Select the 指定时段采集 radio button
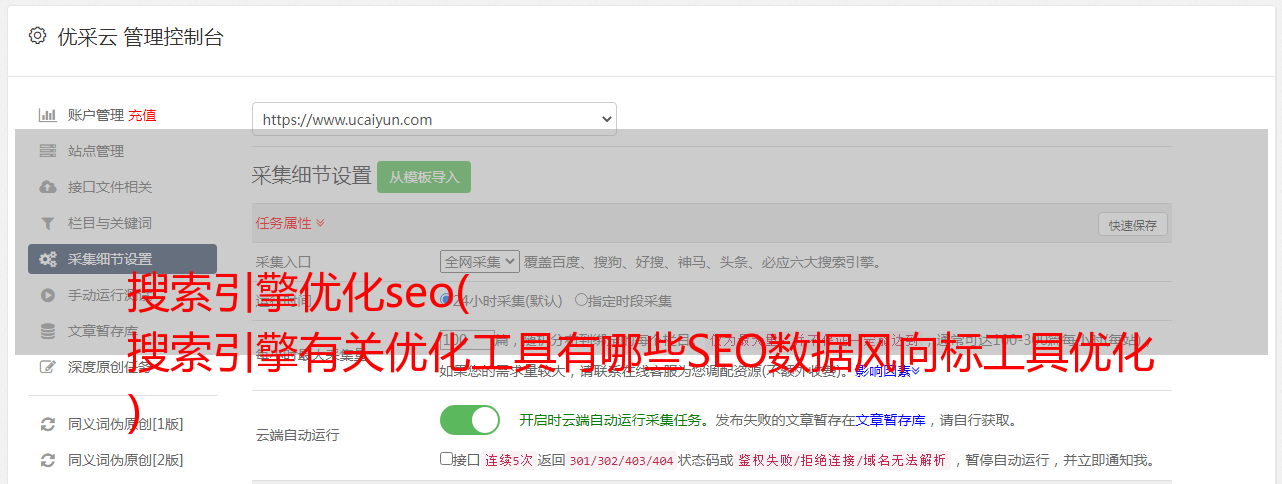1282x484 pixels. [581, 300]
